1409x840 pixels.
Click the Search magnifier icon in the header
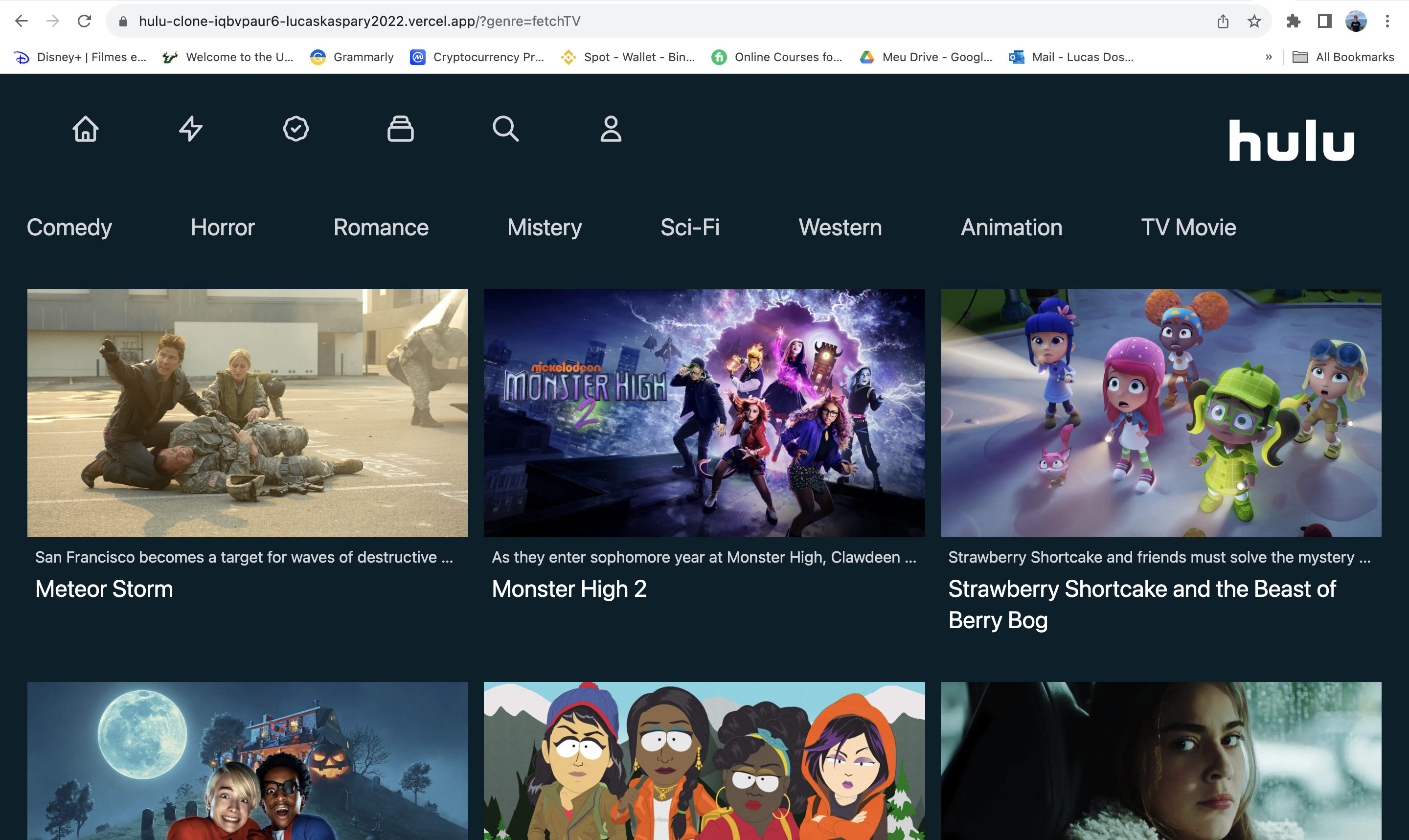coord(505,129)
